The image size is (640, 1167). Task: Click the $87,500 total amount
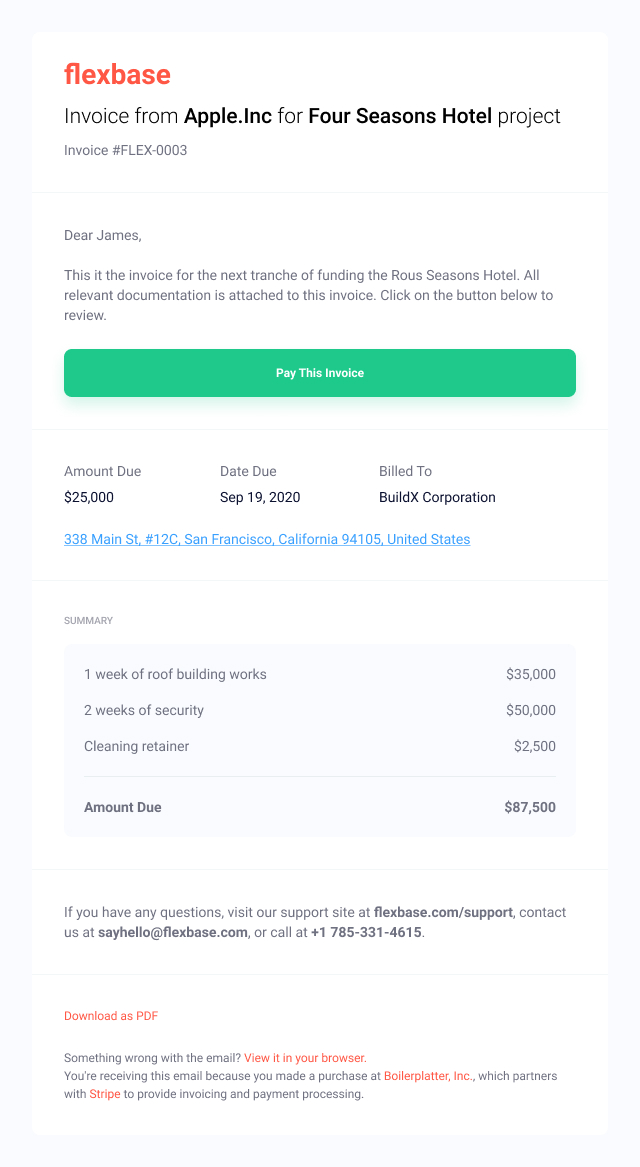tap(530, 808)
